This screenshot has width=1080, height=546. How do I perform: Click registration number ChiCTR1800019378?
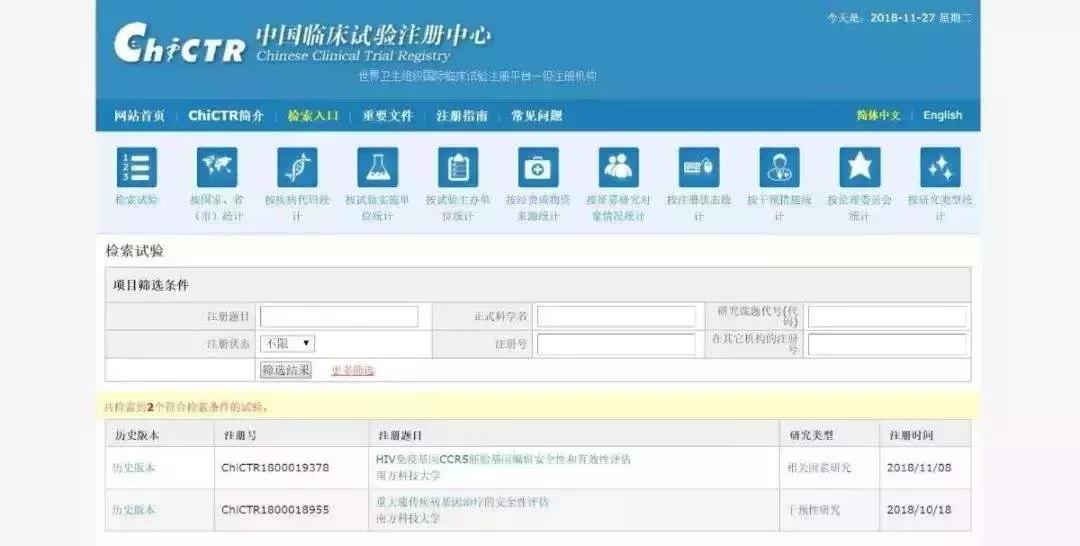coord(276,468)
